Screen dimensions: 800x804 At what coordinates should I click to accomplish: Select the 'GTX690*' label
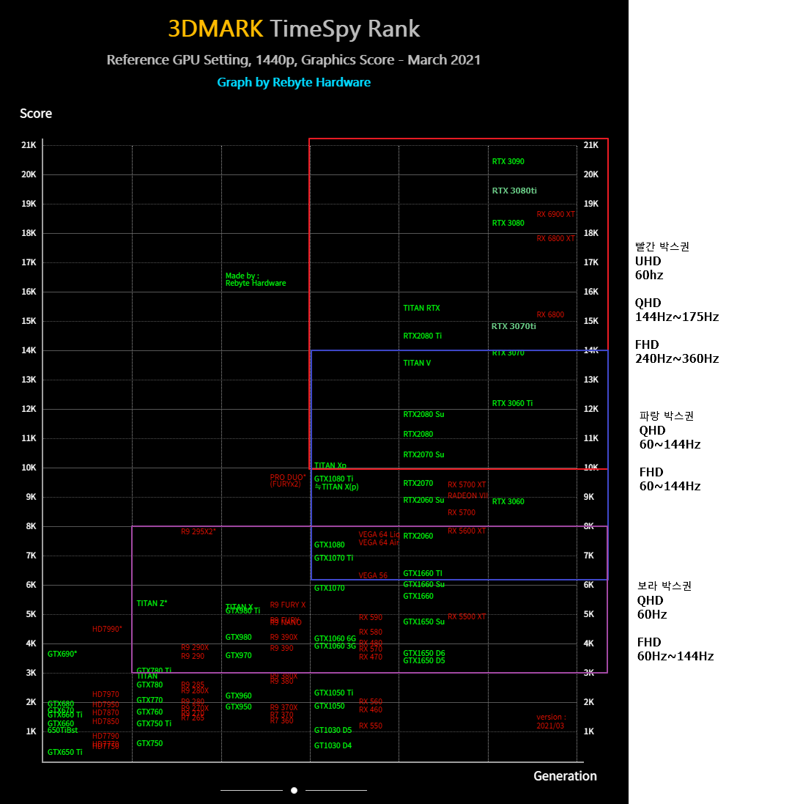tap(62, 654)
